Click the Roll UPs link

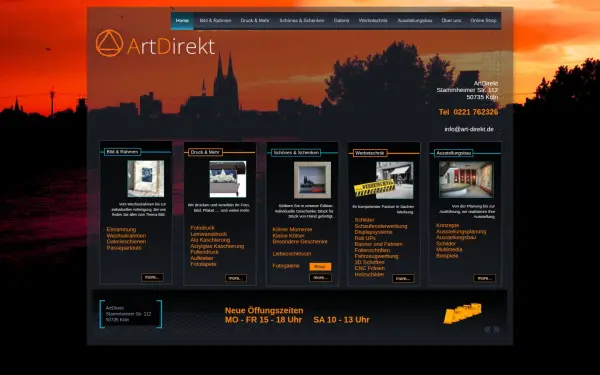(x=365, y=238)
